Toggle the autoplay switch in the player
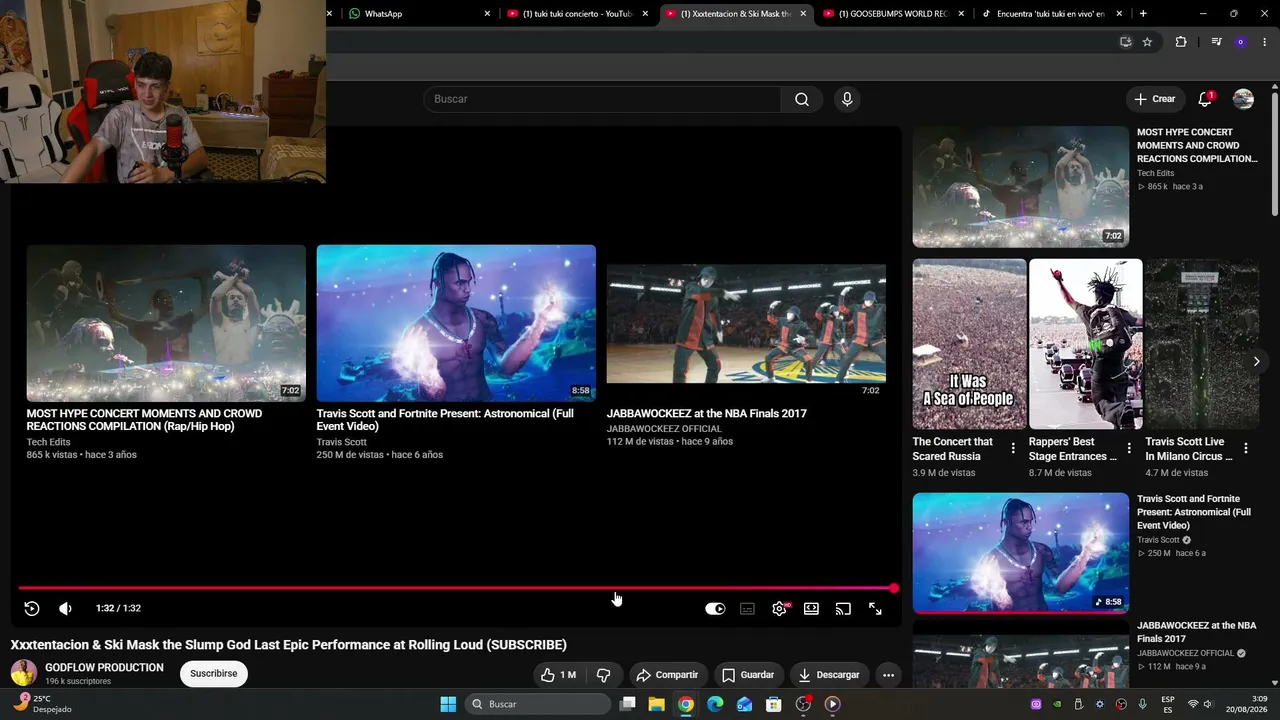1280x720 pixels. pos(715,608)
